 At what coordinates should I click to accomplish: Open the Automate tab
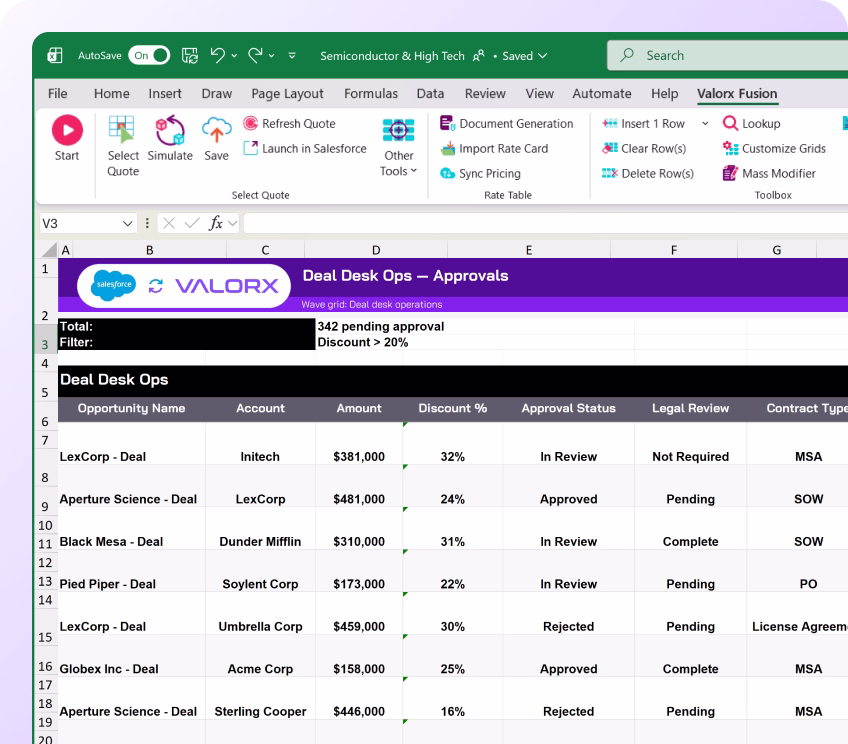click(x=602, y=94)
